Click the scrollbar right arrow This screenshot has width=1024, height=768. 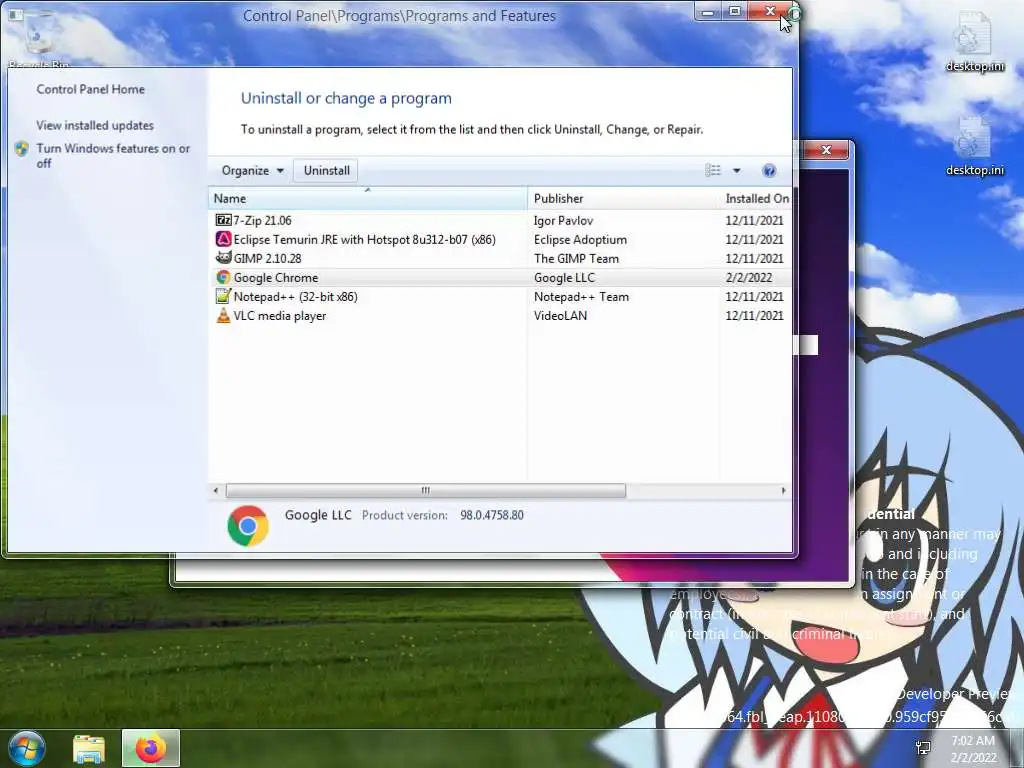784,490
